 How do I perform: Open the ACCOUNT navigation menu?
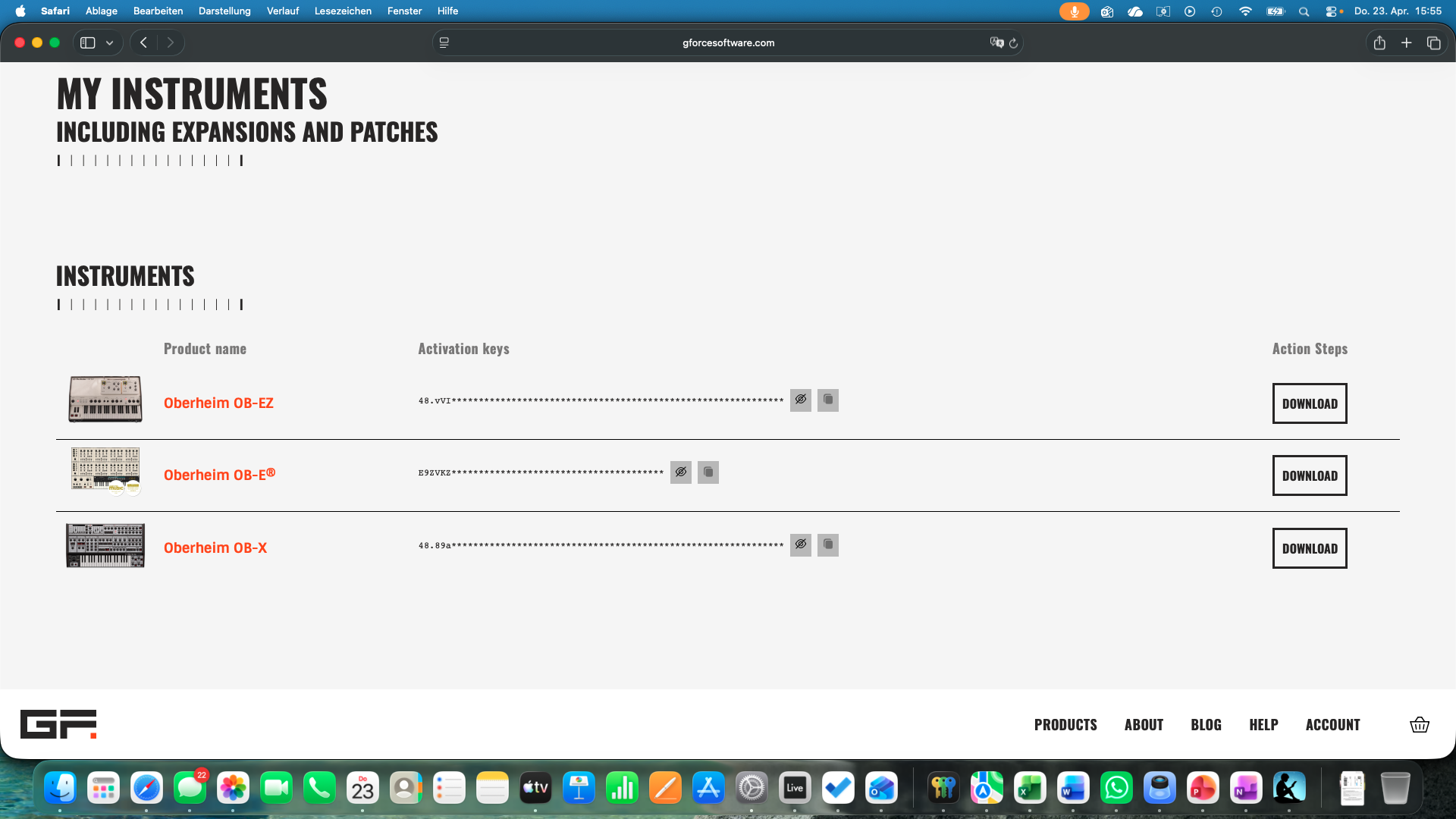point(1332,725)
